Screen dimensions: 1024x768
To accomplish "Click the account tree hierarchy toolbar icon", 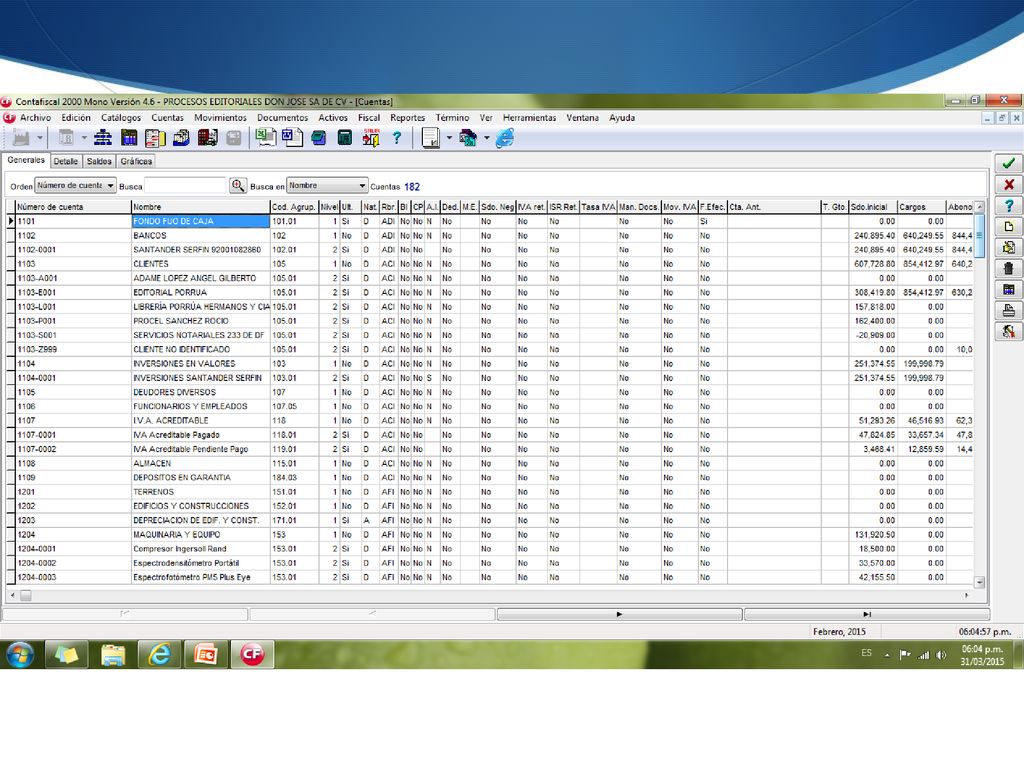I will [103, 138].
